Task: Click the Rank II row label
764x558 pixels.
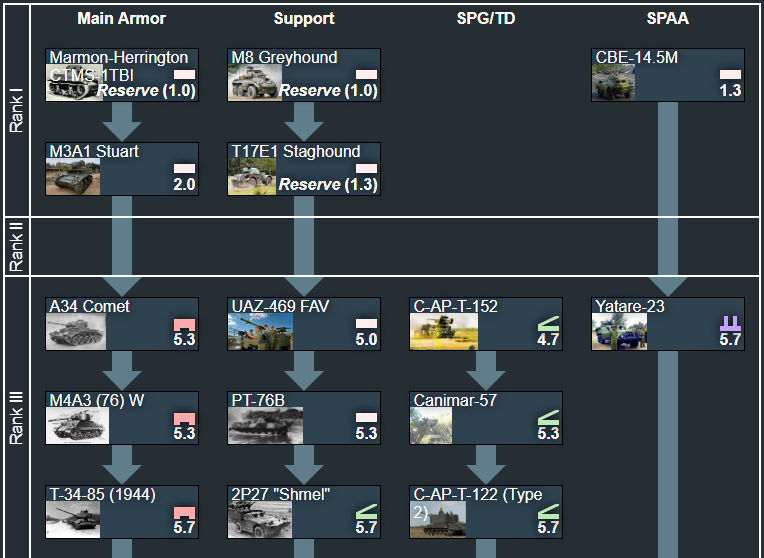Action: point(17,247)
